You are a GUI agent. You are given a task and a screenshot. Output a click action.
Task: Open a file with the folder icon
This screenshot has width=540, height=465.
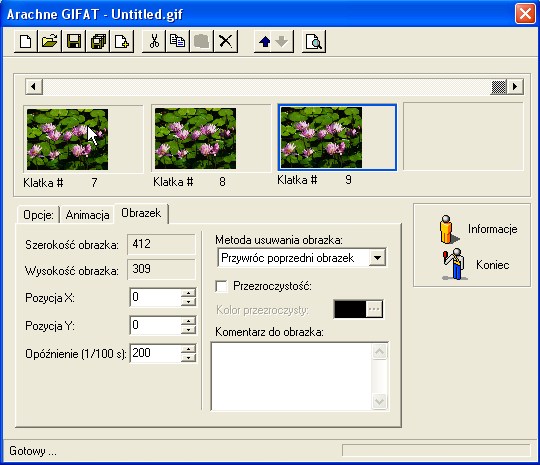coord(50,42)
